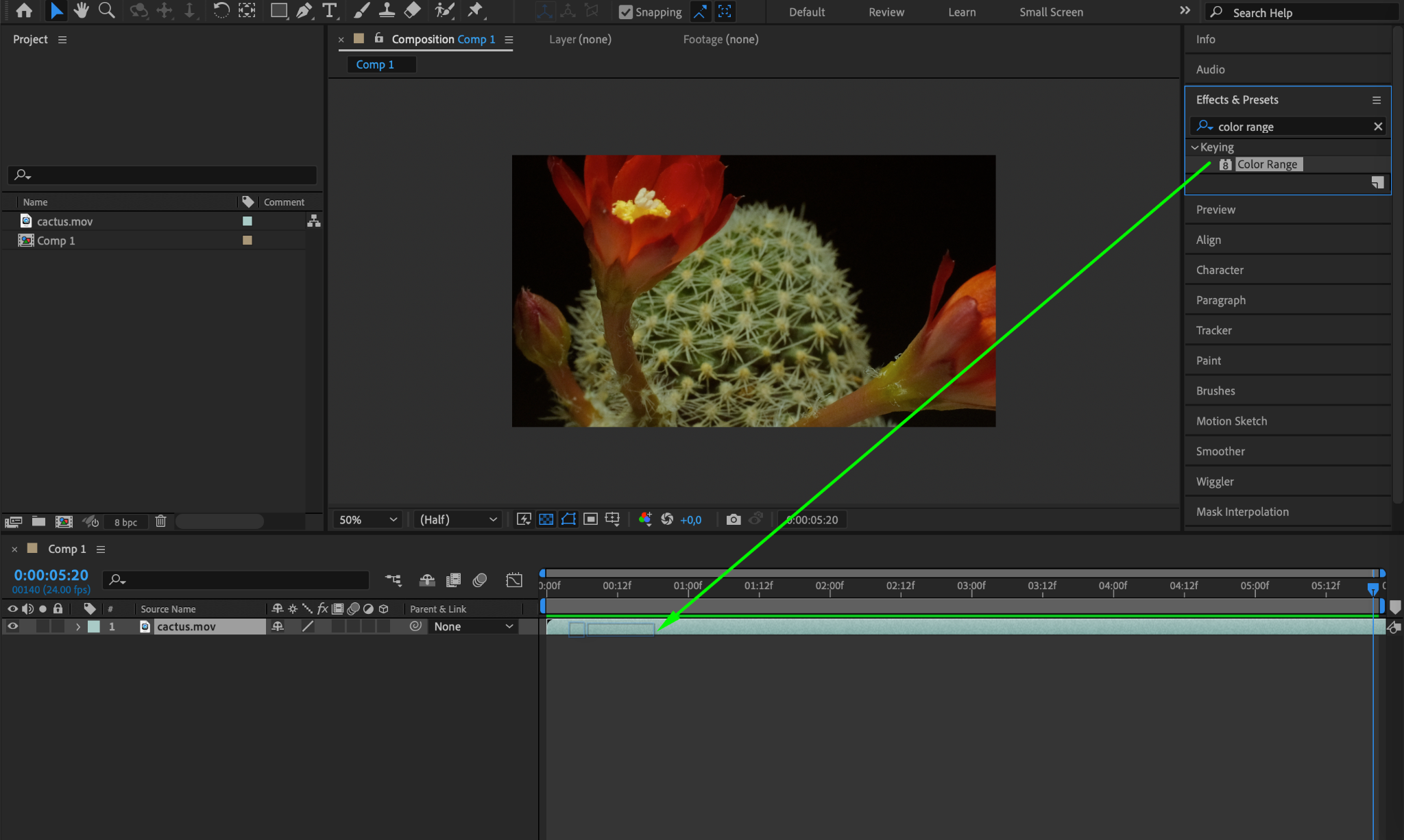Screen dimensions: 1404x840
Task: Click the trash icon in Project panel
Action: pyautogui.click(x=160, y=521)
